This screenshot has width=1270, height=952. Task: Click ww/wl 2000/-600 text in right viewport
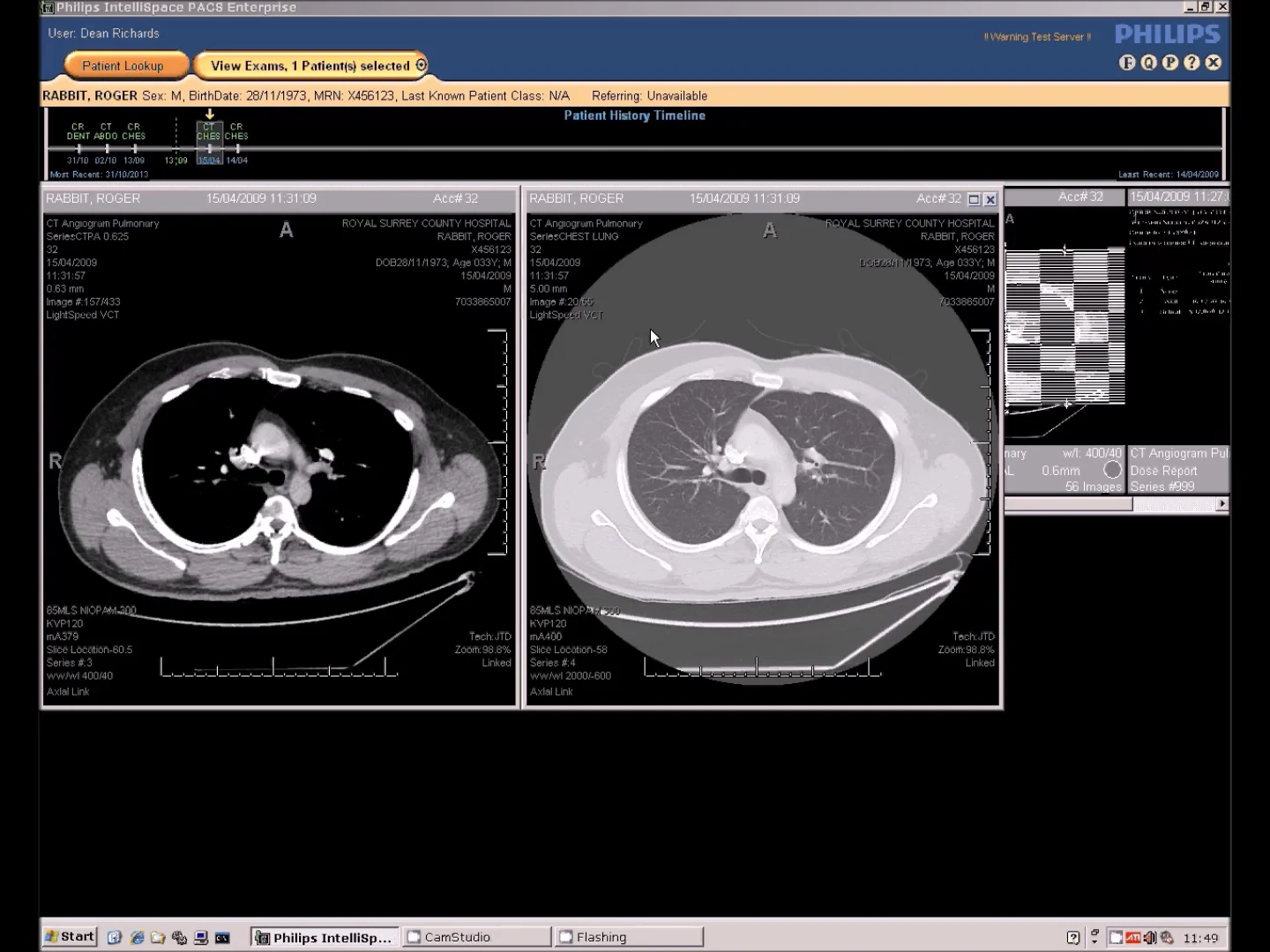coord(570,676)
